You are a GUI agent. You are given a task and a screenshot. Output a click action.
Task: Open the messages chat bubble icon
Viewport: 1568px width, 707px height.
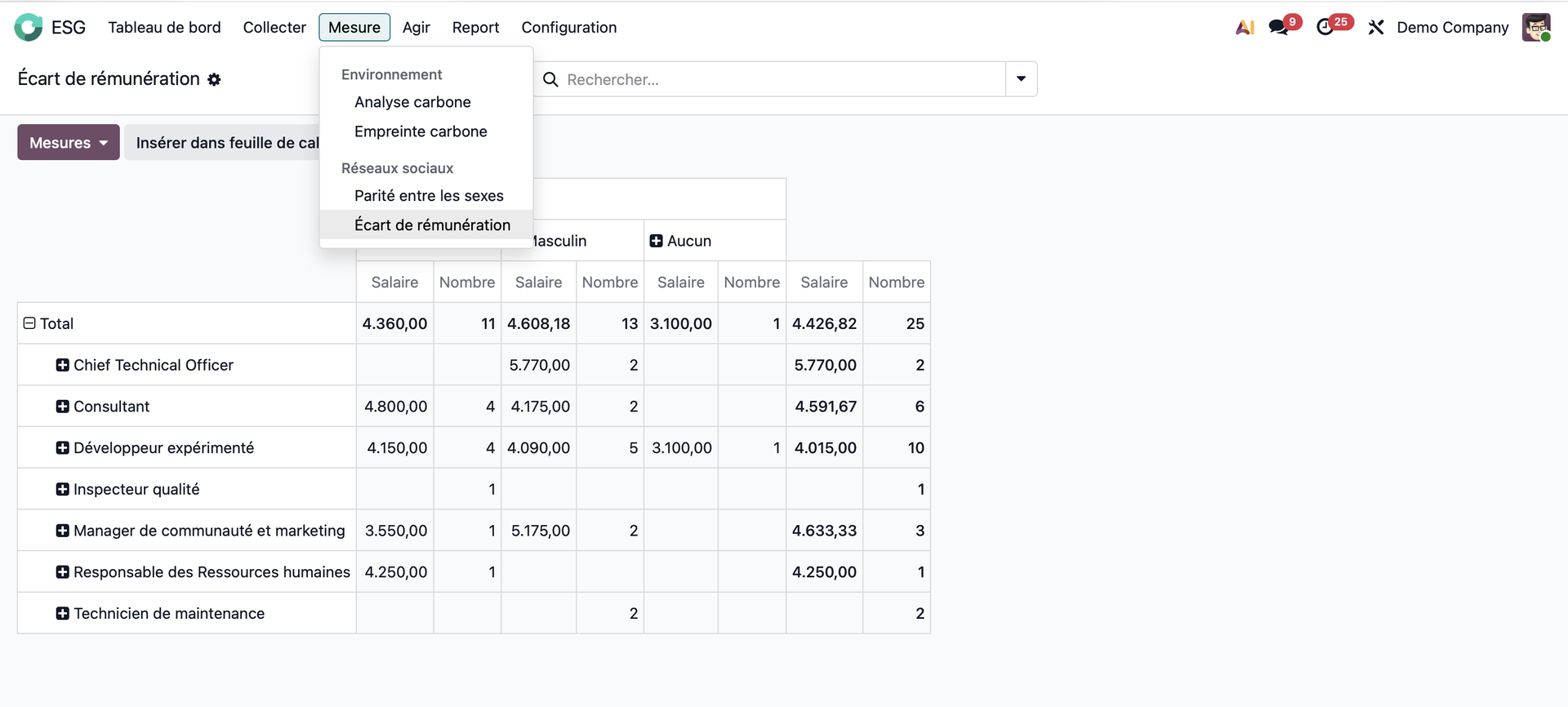click(1278, 28)
